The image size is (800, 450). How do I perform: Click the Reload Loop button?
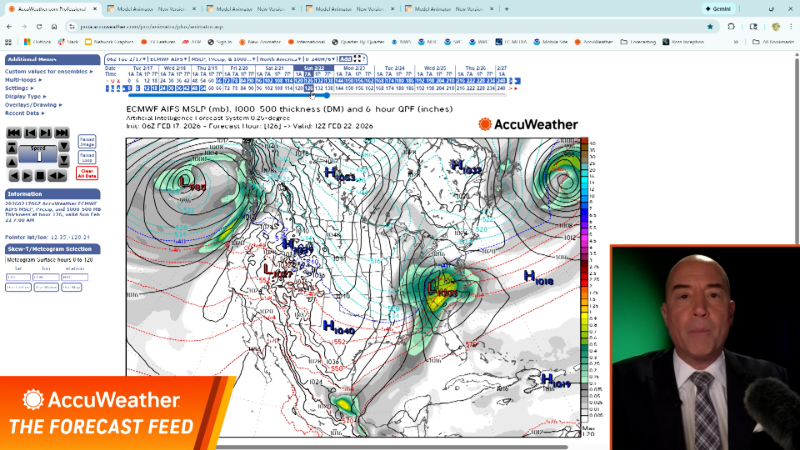point(87,157)
